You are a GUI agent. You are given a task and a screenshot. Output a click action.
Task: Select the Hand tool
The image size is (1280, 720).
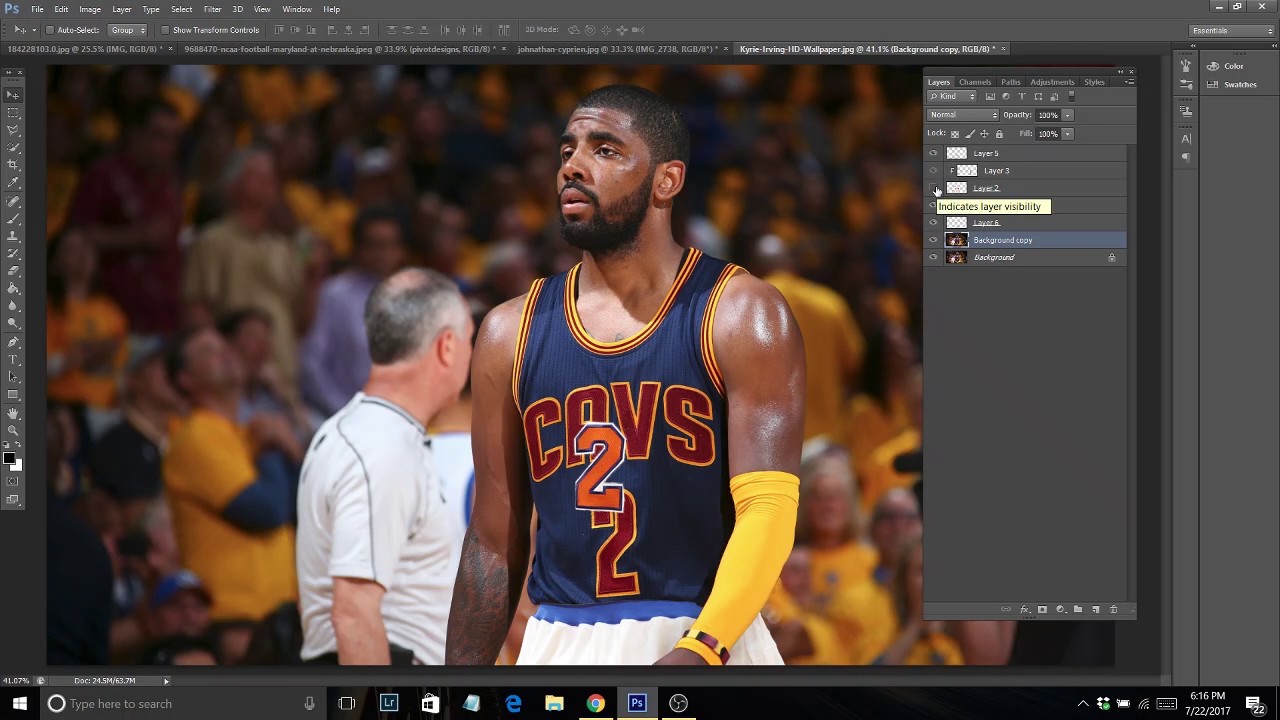(13, 413)
